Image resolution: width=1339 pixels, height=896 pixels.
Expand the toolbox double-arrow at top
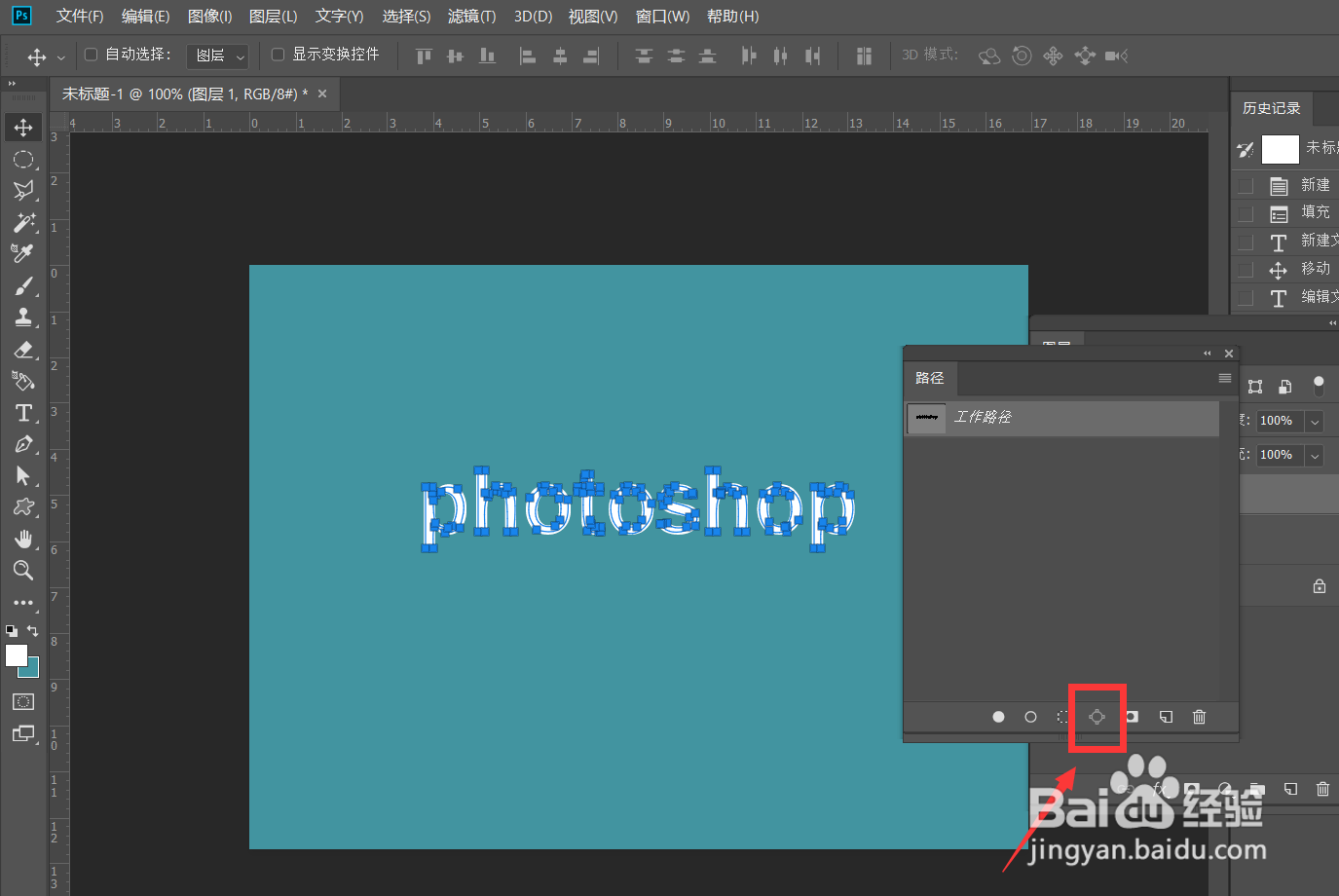(x=12, y=84)
